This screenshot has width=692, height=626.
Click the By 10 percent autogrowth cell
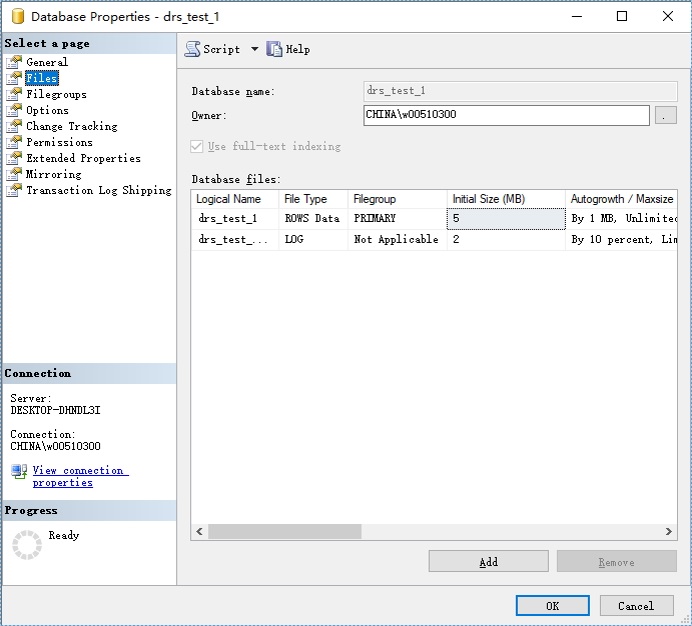click(621, 240)
